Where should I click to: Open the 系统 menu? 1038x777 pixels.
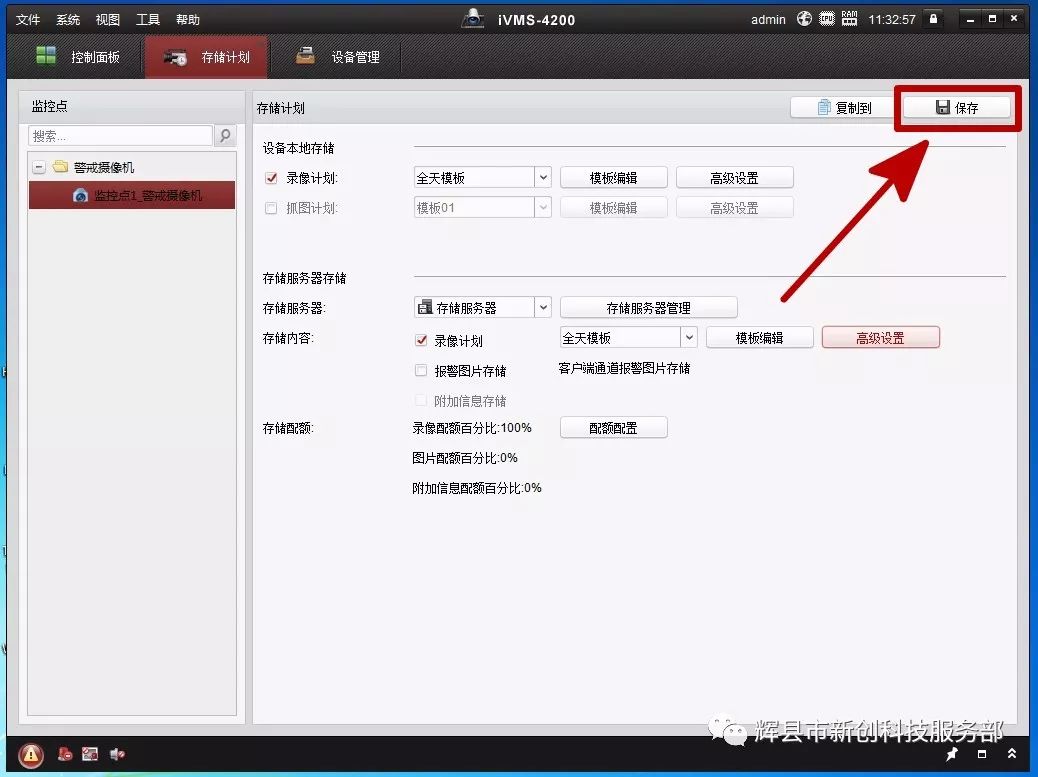click(68, 20)
